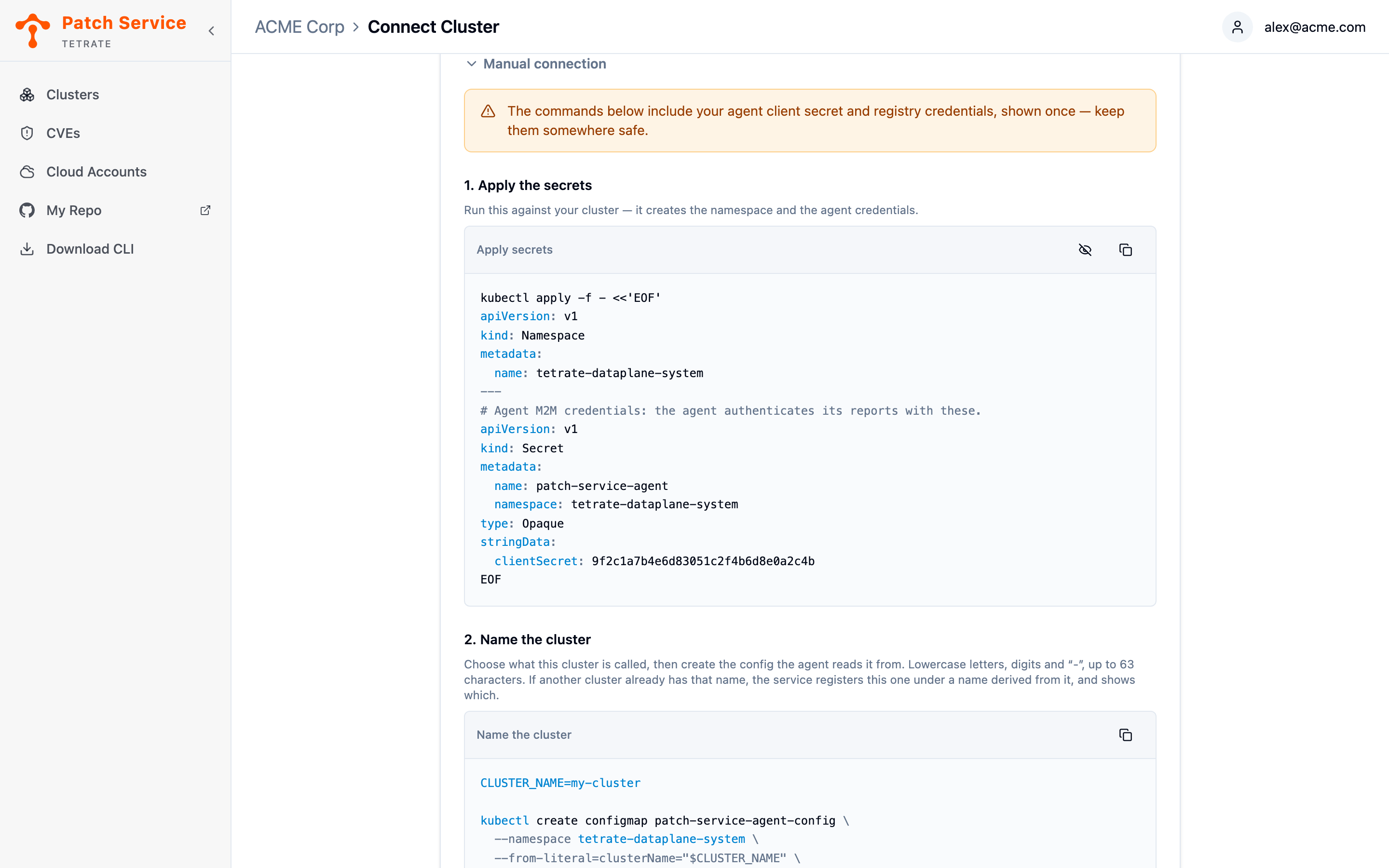Viewport: 1389px width, 868px height.
Task: Click the alex@acme.com account label
Action: (1314, 27)
